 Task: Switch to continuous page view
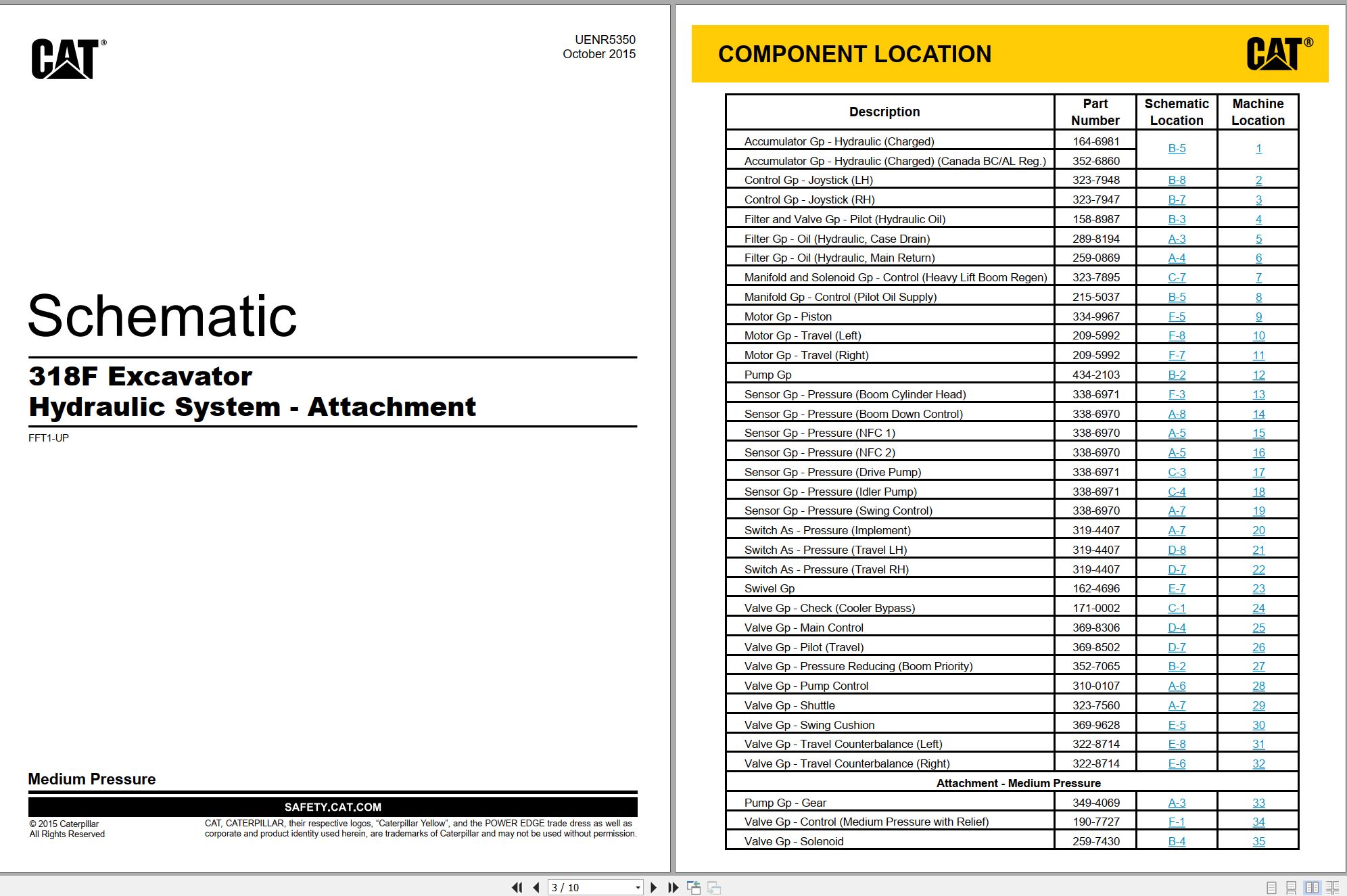tap(1291, 887)
